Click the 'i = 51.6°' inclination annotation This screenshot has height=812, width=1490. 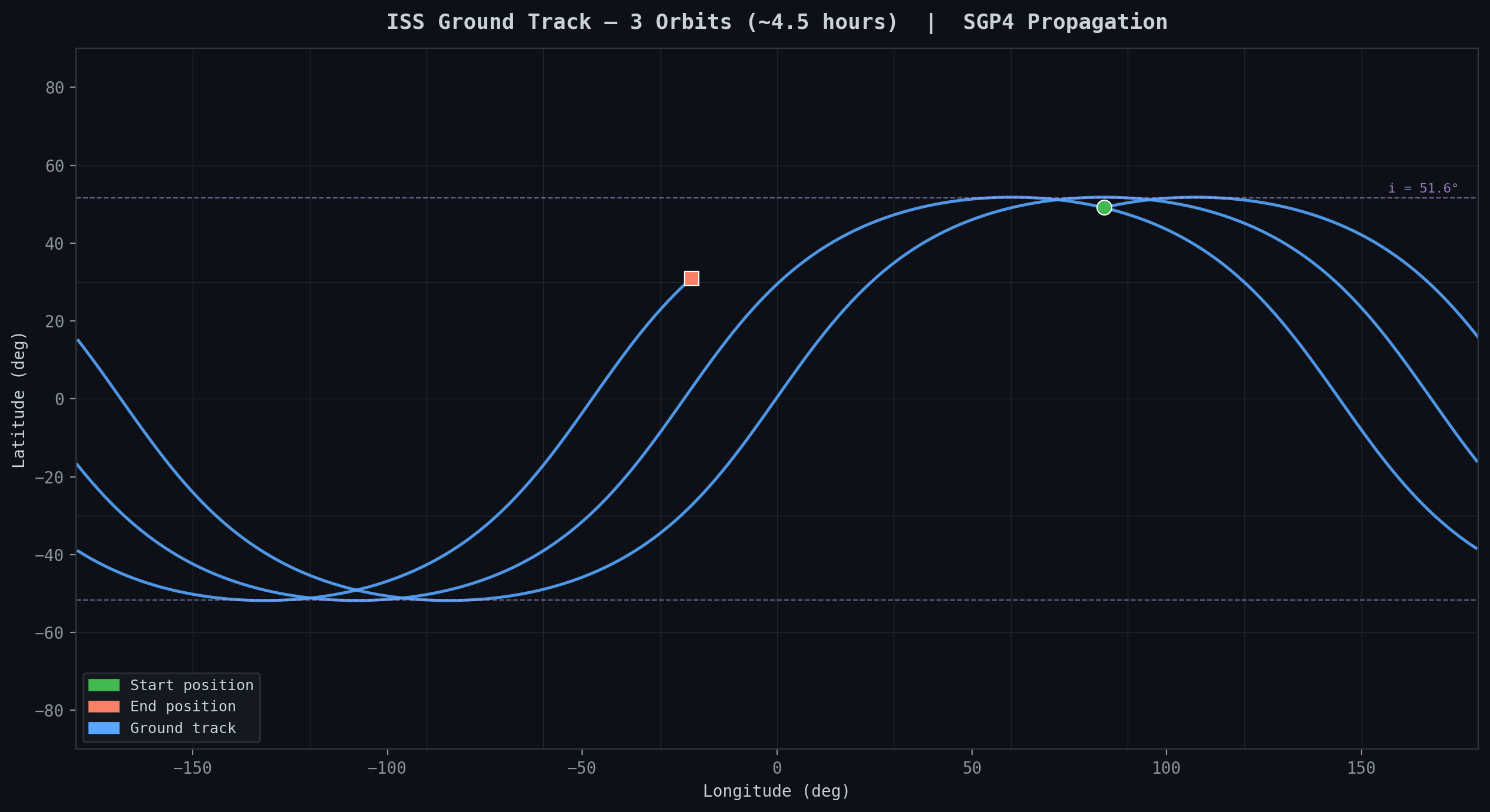1423,188
